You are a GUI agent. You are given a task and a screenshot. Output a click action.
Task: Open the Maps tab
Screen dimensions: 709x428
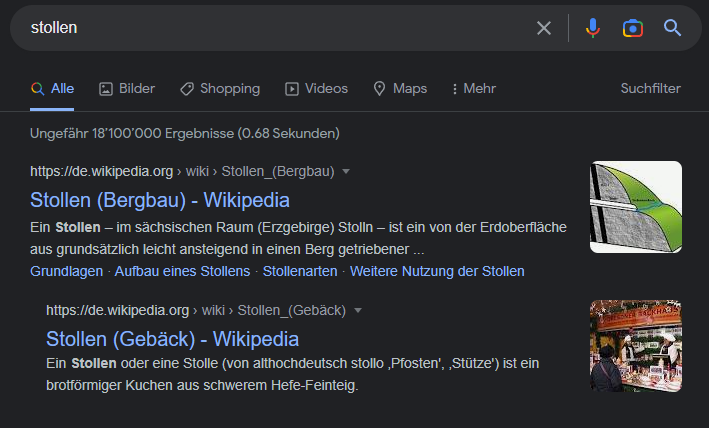(400, 89)
